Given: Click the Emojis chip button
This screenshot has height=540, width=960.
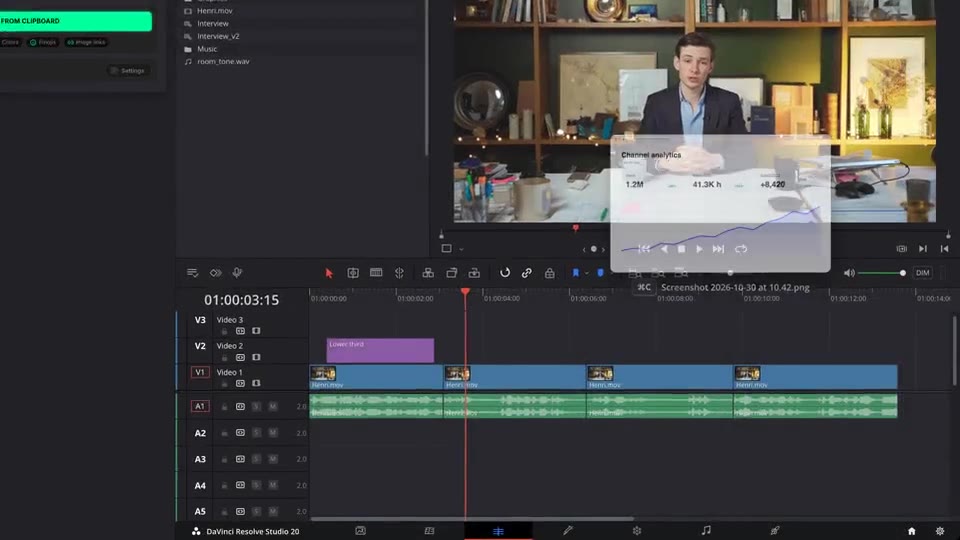Looking at the screenshot, I should (43, 42).
